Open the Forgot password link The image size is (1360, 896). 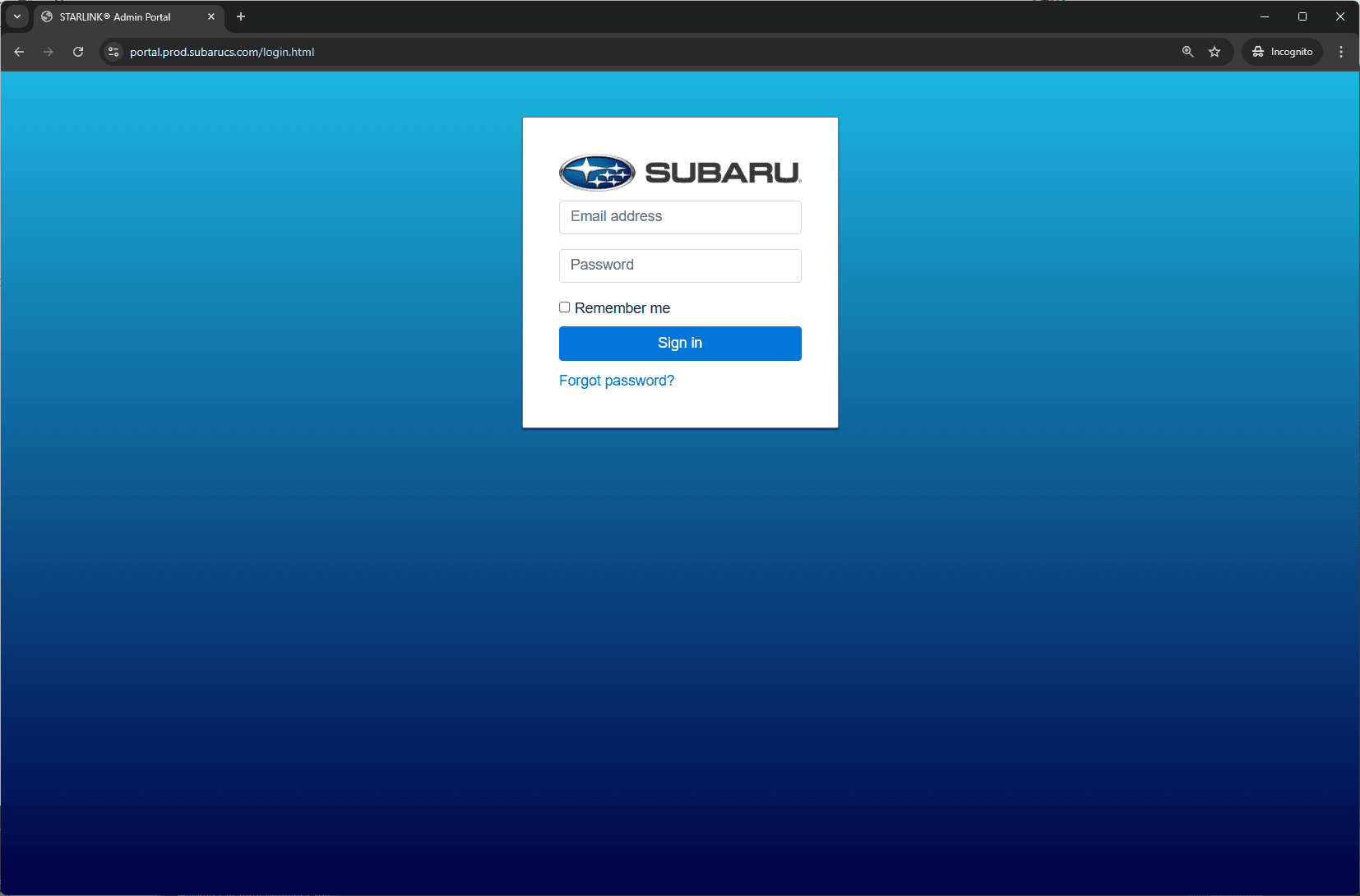[x=616, y=380]
